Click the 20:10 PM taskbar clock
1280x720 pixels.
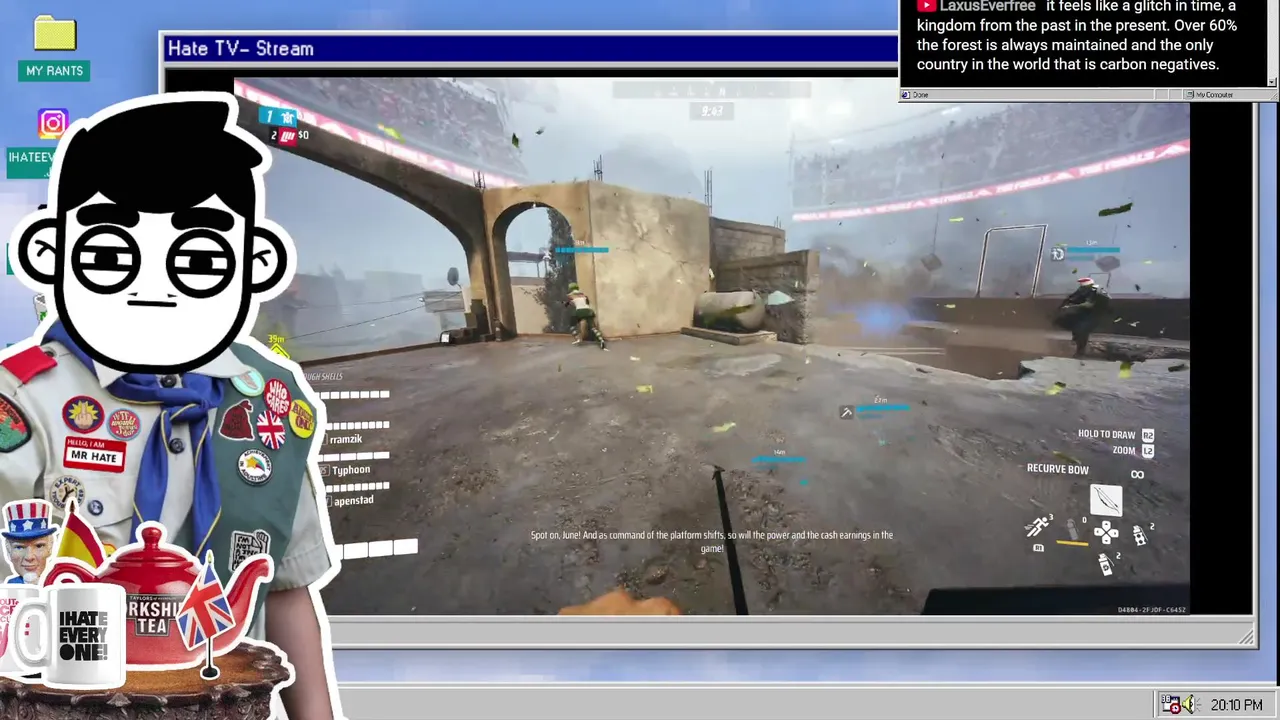[1236, 705]
